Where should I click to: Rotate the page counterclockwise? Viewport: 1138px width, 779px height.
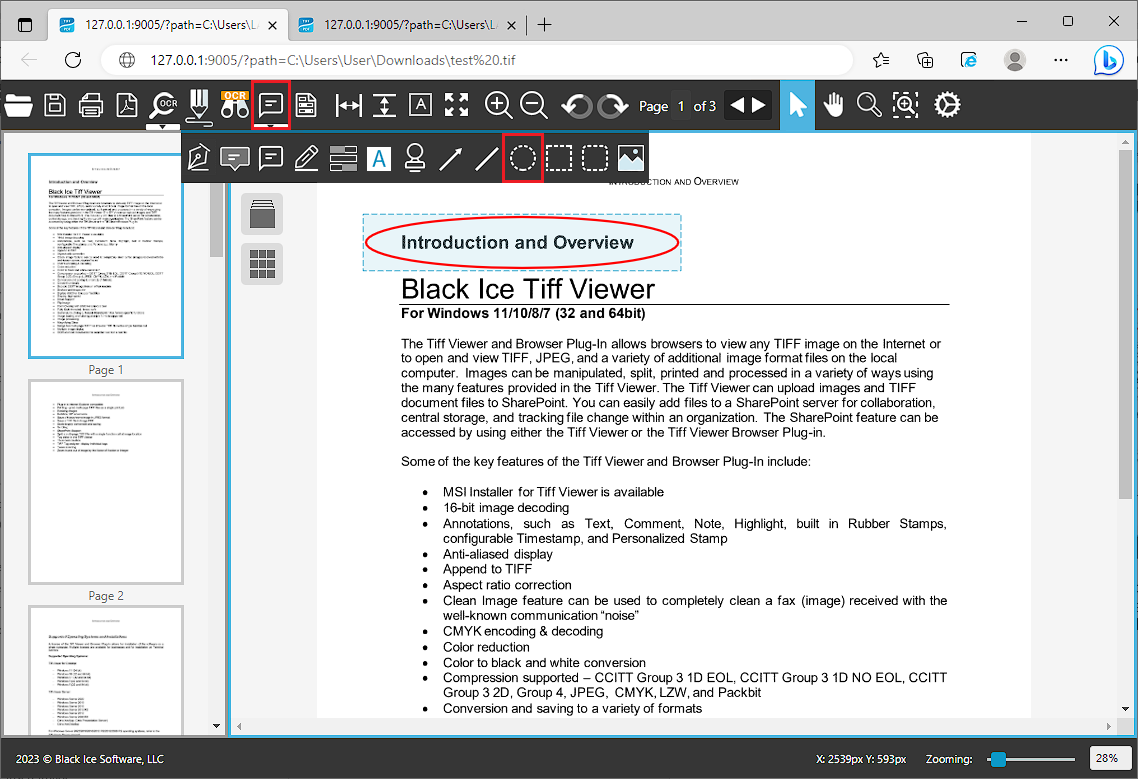coord(577,106)
